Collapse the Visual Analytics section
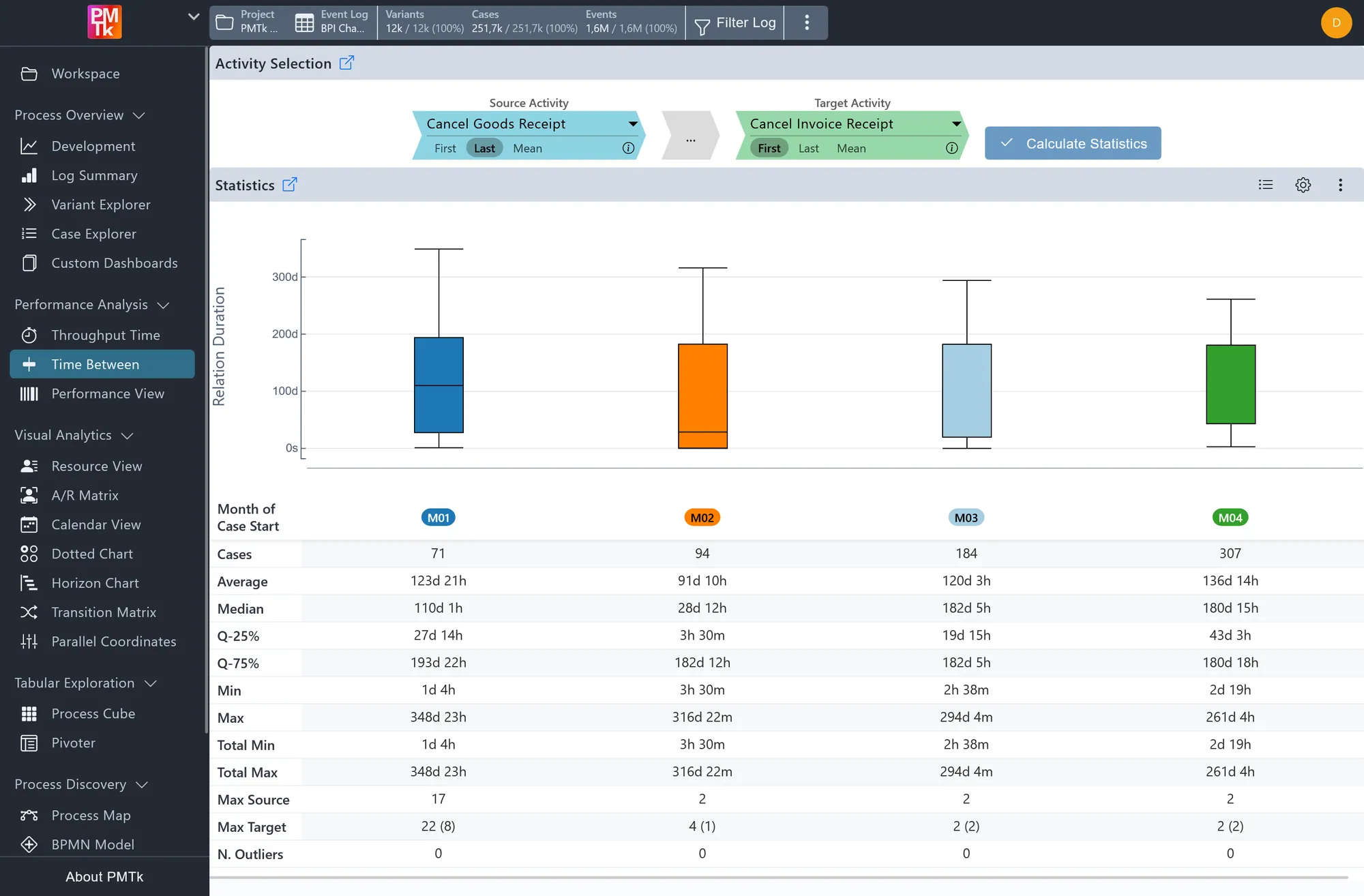The height and width of the screenshot is (896, 1364). [x=74, y=435]
